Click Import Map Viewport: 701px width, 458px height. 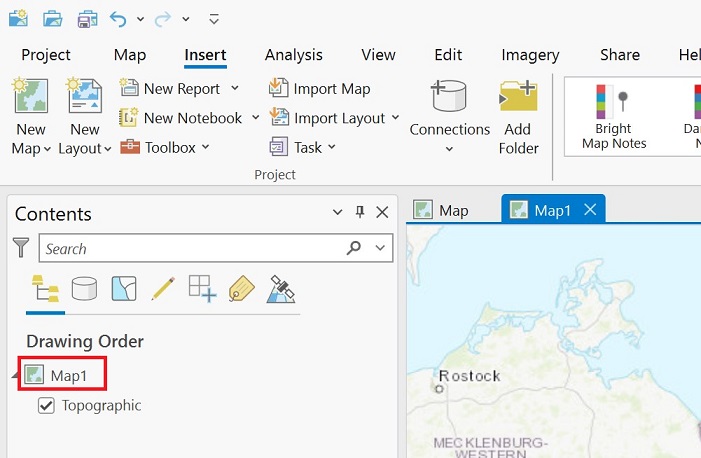tap(320, 89)
